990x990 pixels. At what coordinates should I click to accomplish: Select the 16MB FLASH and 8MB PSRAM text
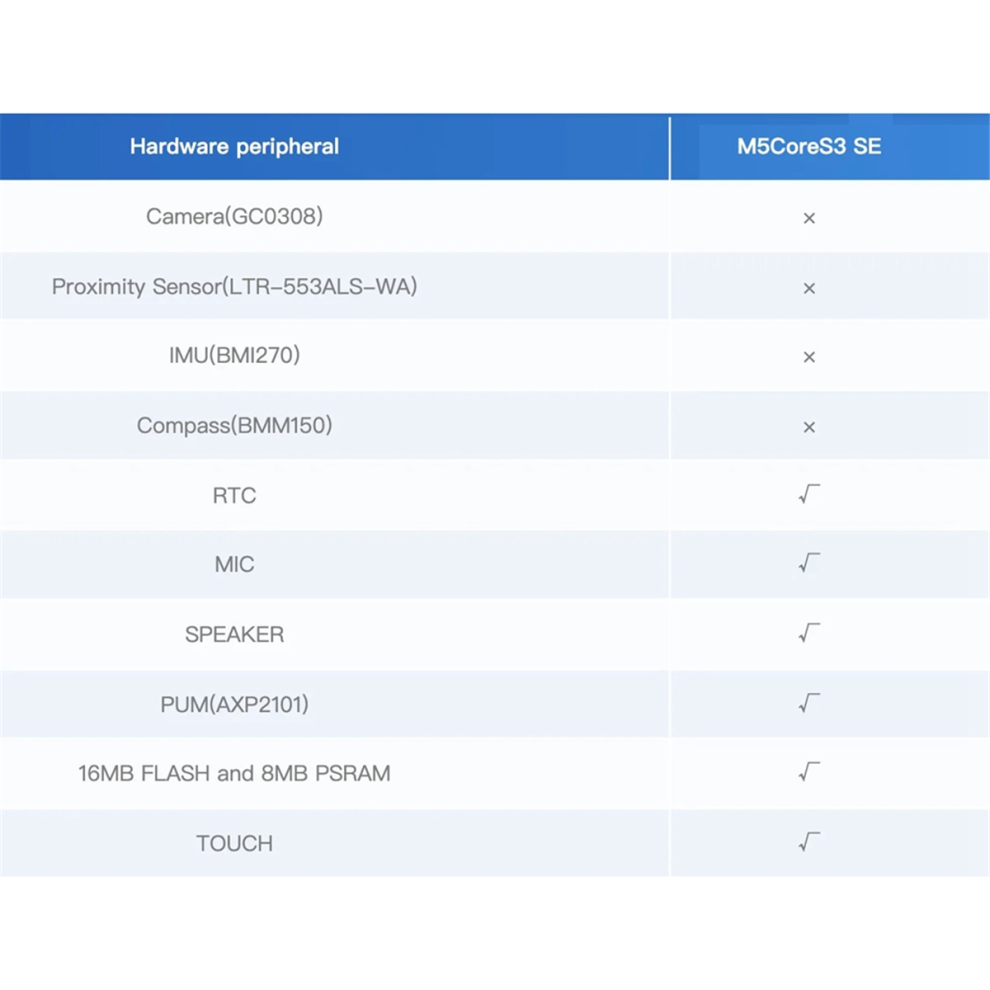click(x=234, y=773)
